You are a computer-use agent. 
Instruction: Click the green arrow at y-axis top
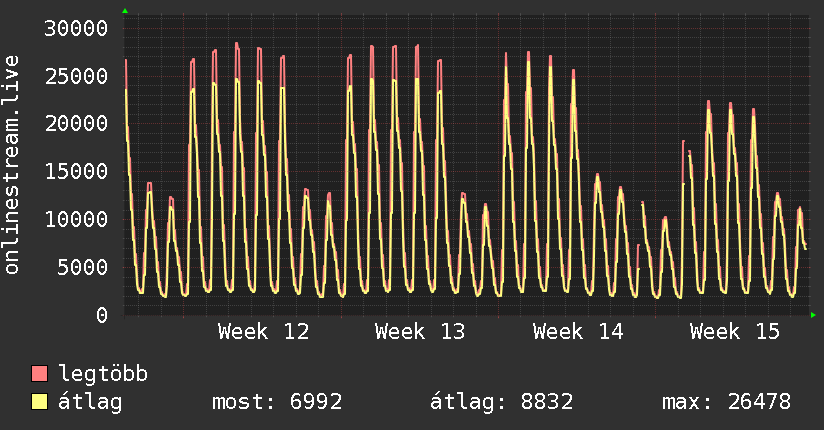click(x=125, y=11)
